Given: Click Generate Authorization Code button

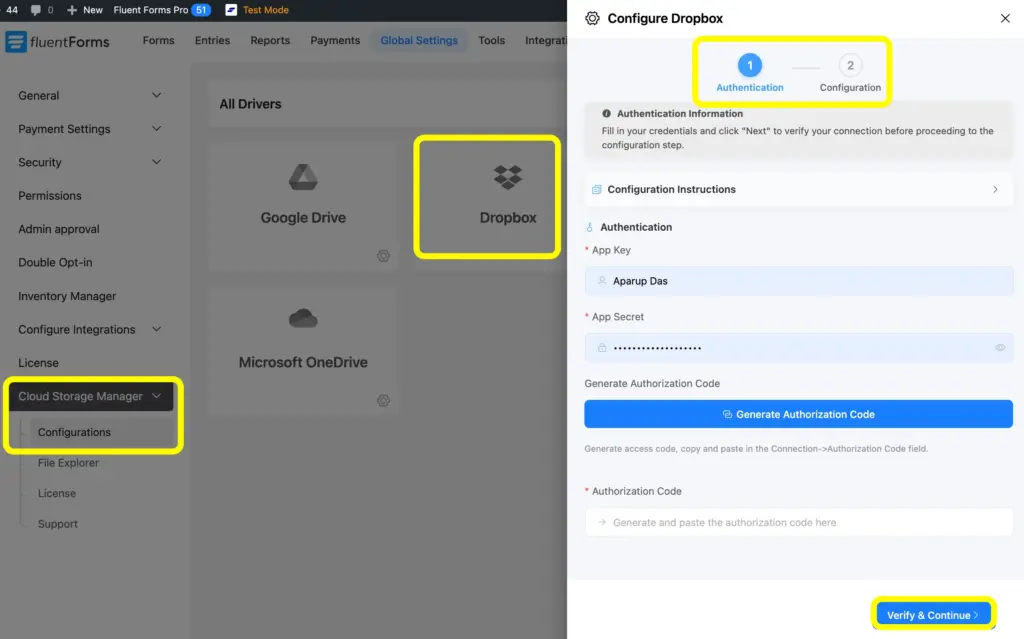Looking at the screenshot, I should (x=799, y=414).
